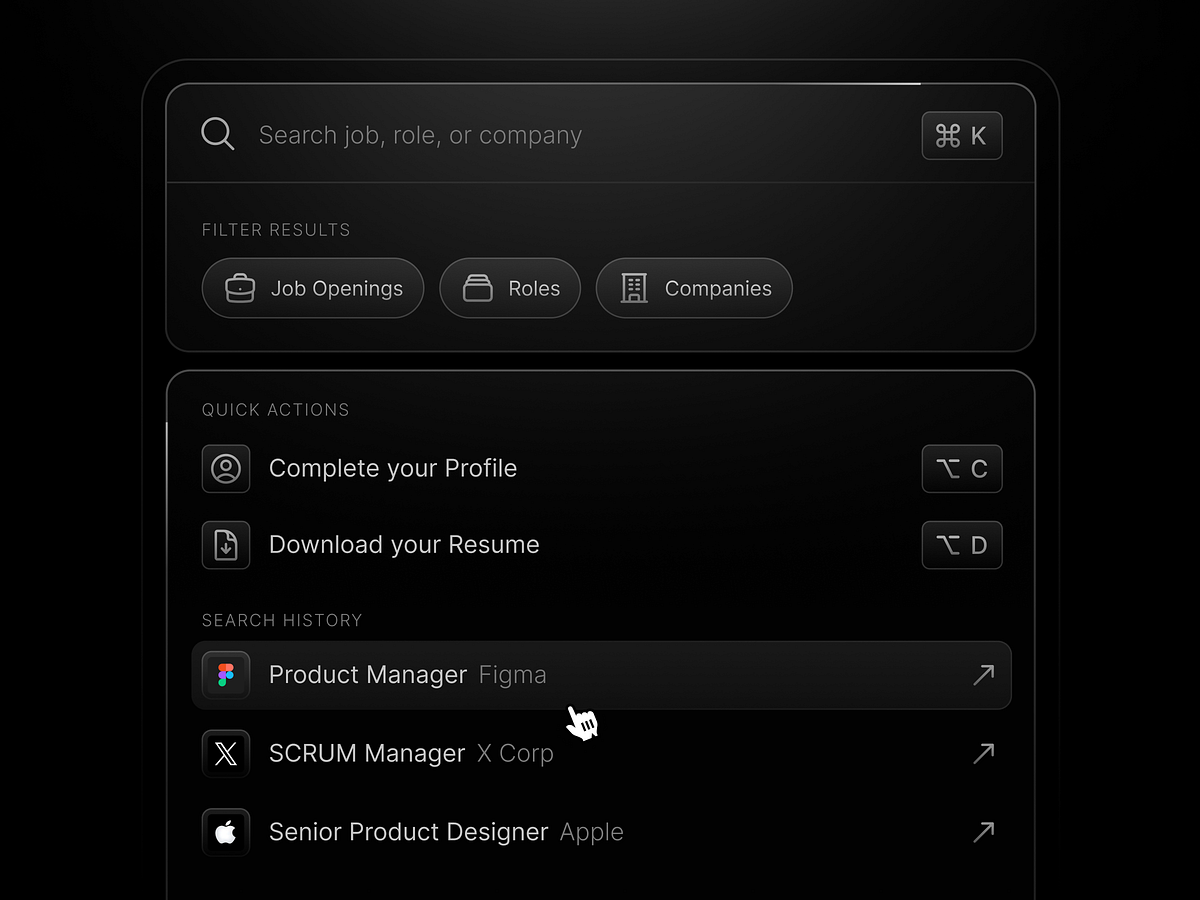Toggle the Roles filter chip
The width and height of the screenshot is (1200, 900).
[510, 288]
